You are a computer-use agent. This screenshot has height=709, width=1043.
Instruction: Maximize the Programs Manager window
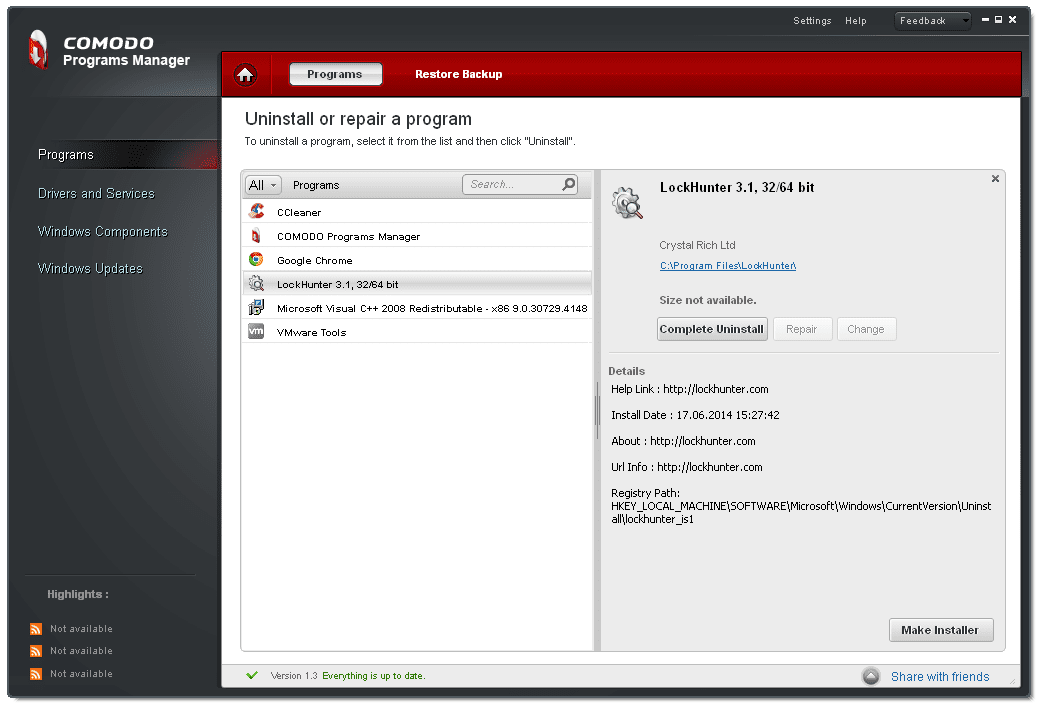point(998,20)
